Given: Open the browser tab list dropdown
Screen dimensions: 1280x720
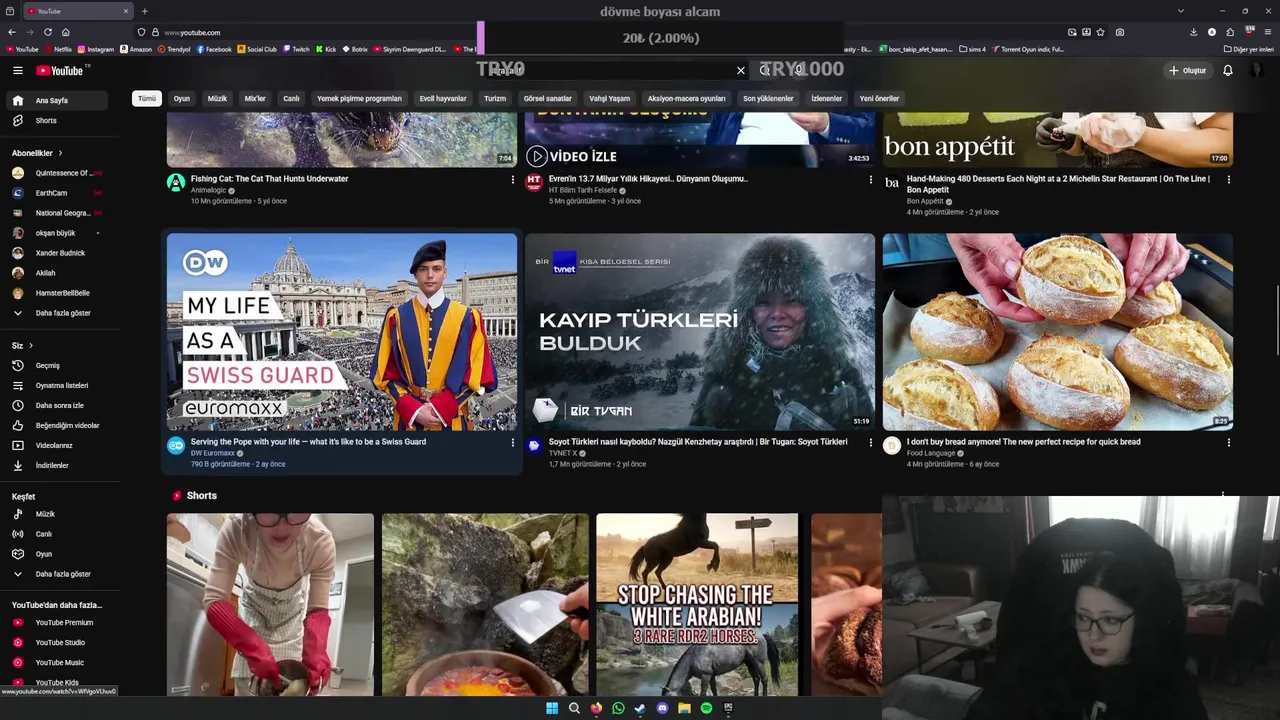Looking at the screenshot, I should (x=1181, y=11).
